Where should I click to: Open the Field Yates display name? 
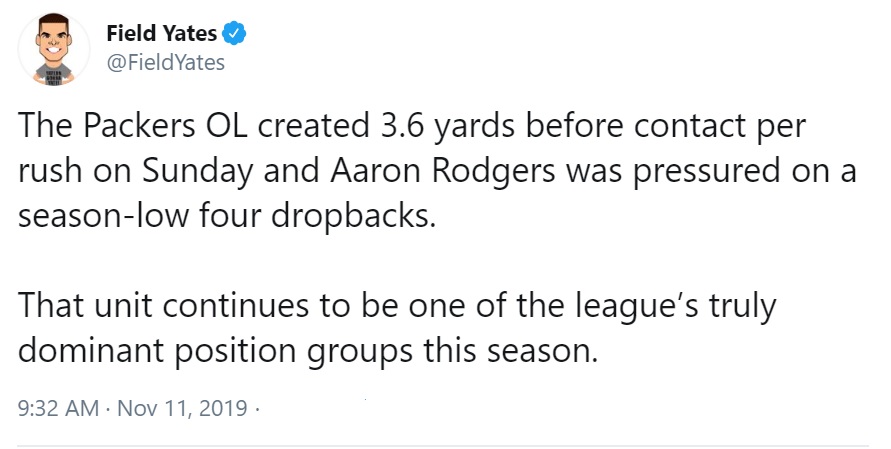162,34
